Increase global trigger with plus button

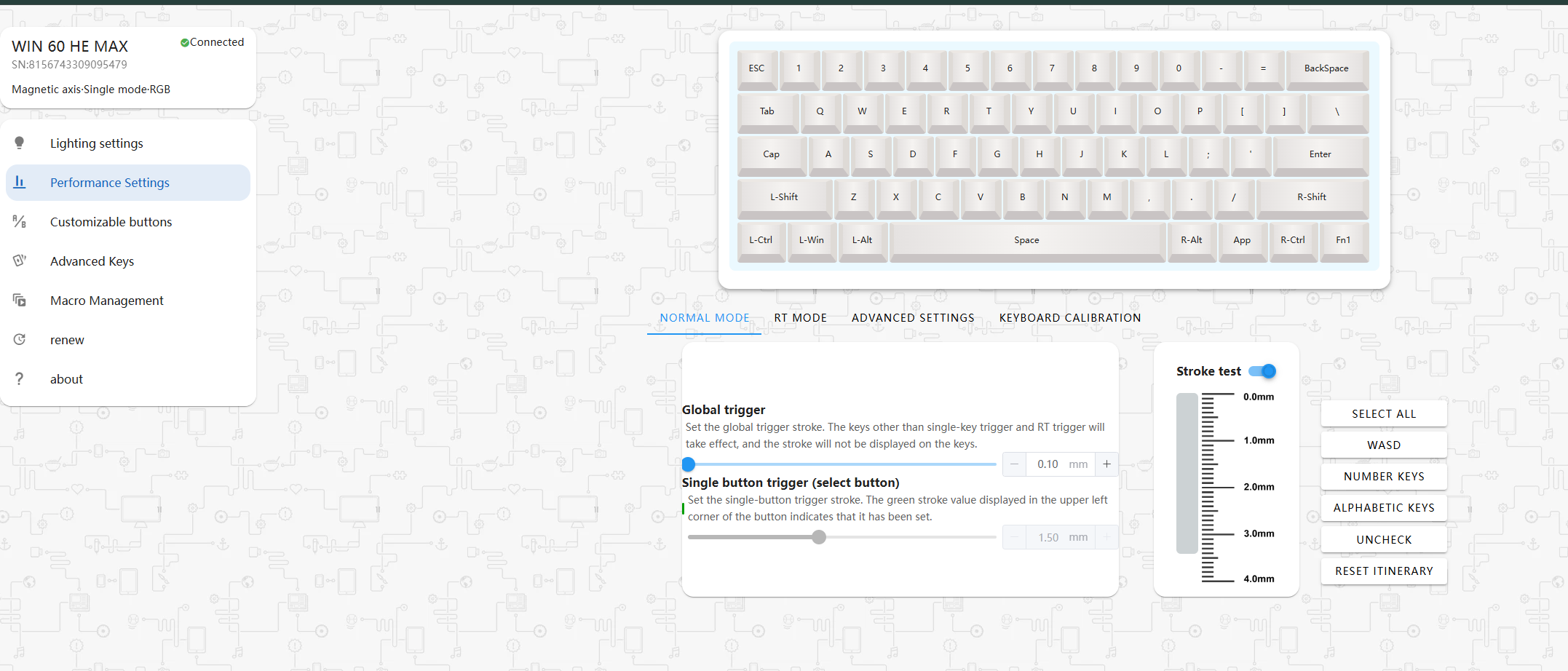click(x=1106, y=464)
